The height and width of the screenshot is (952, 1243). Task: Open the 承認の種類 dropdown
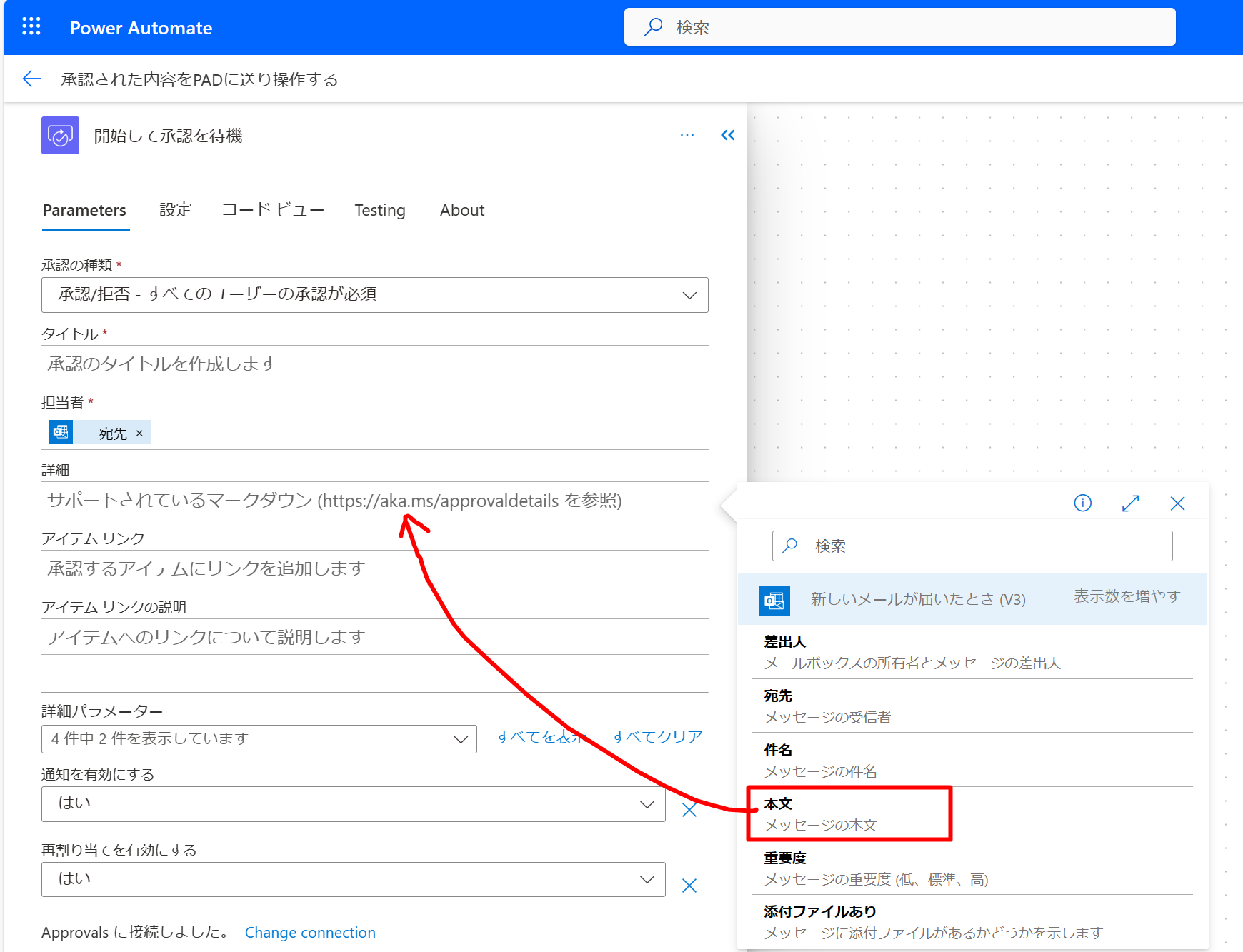375,295
